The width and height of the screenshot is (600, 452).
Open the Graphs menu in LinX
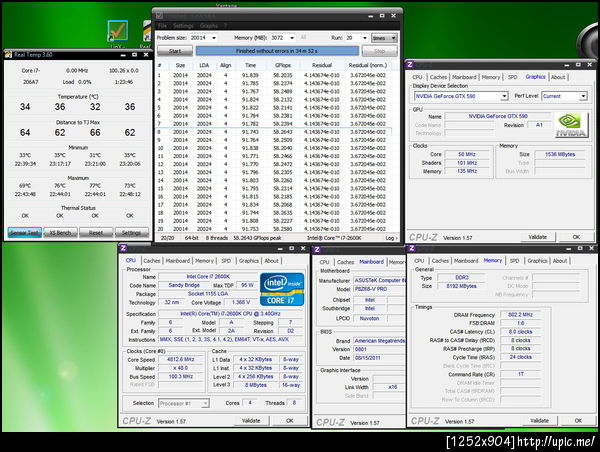209,26
